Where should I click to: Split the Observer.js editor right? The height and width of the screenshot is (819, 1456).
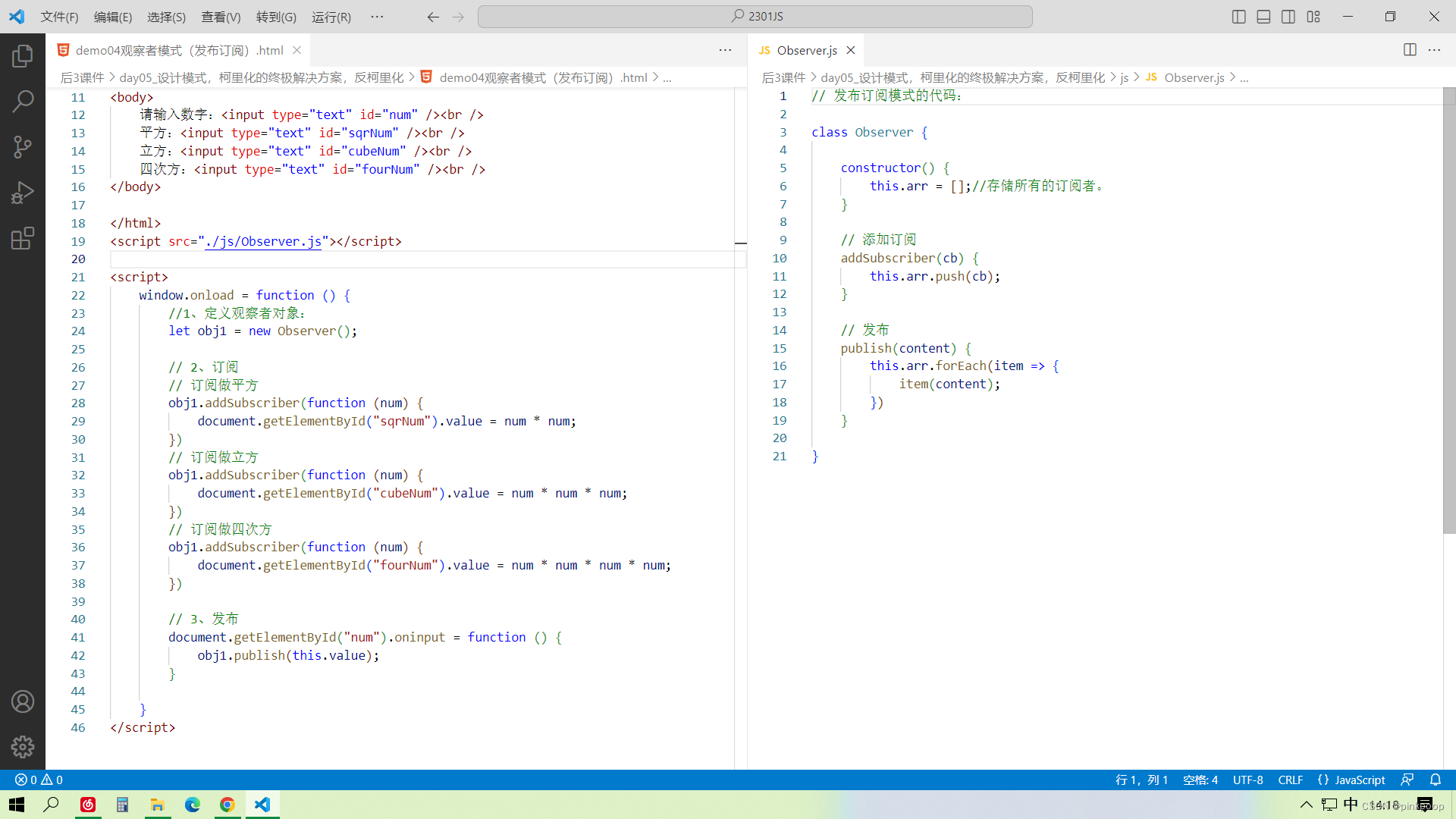point(1410,50)
